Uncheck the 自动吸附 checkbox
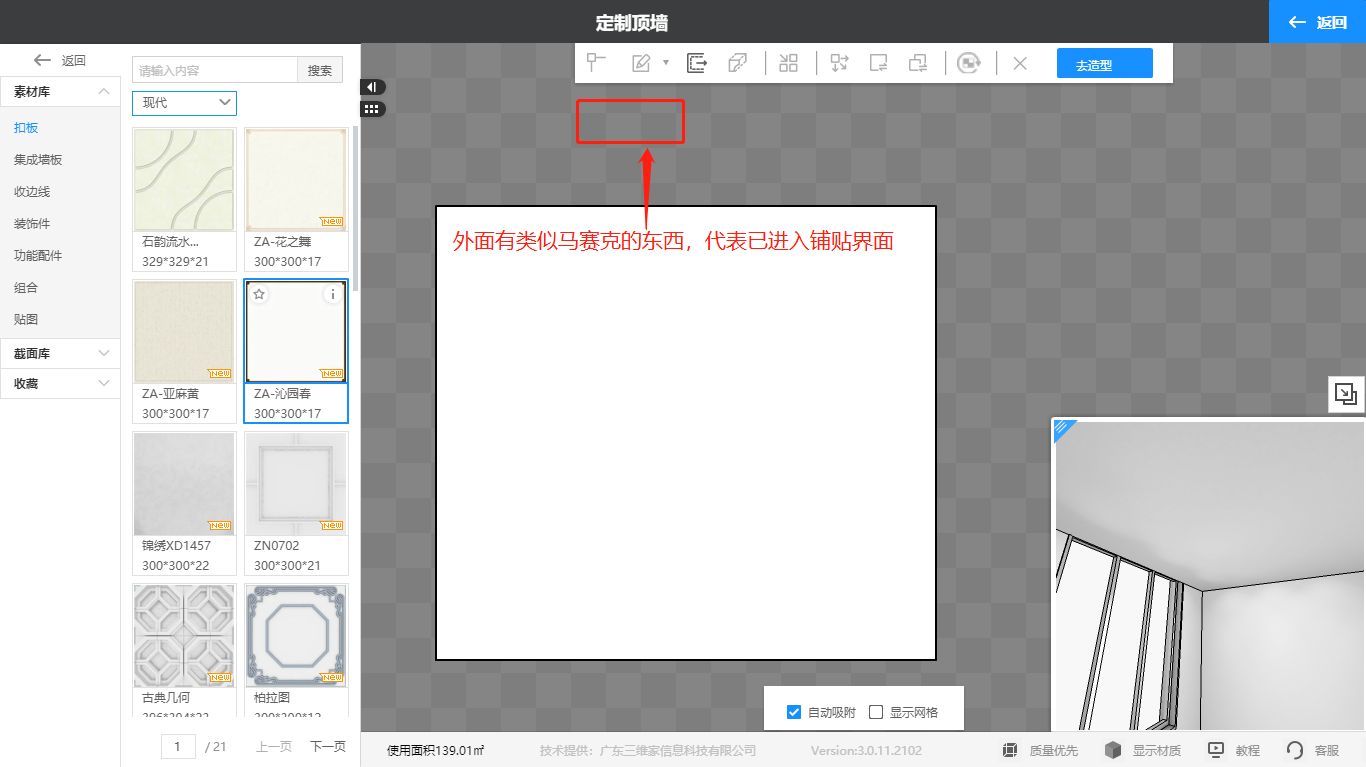The image size is (1366, 767). tap(794, 712)
